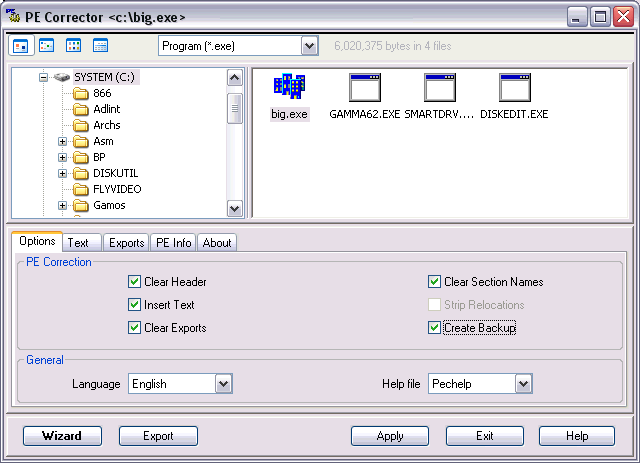
Task: Open the About tab
Action: coord(217,243)
